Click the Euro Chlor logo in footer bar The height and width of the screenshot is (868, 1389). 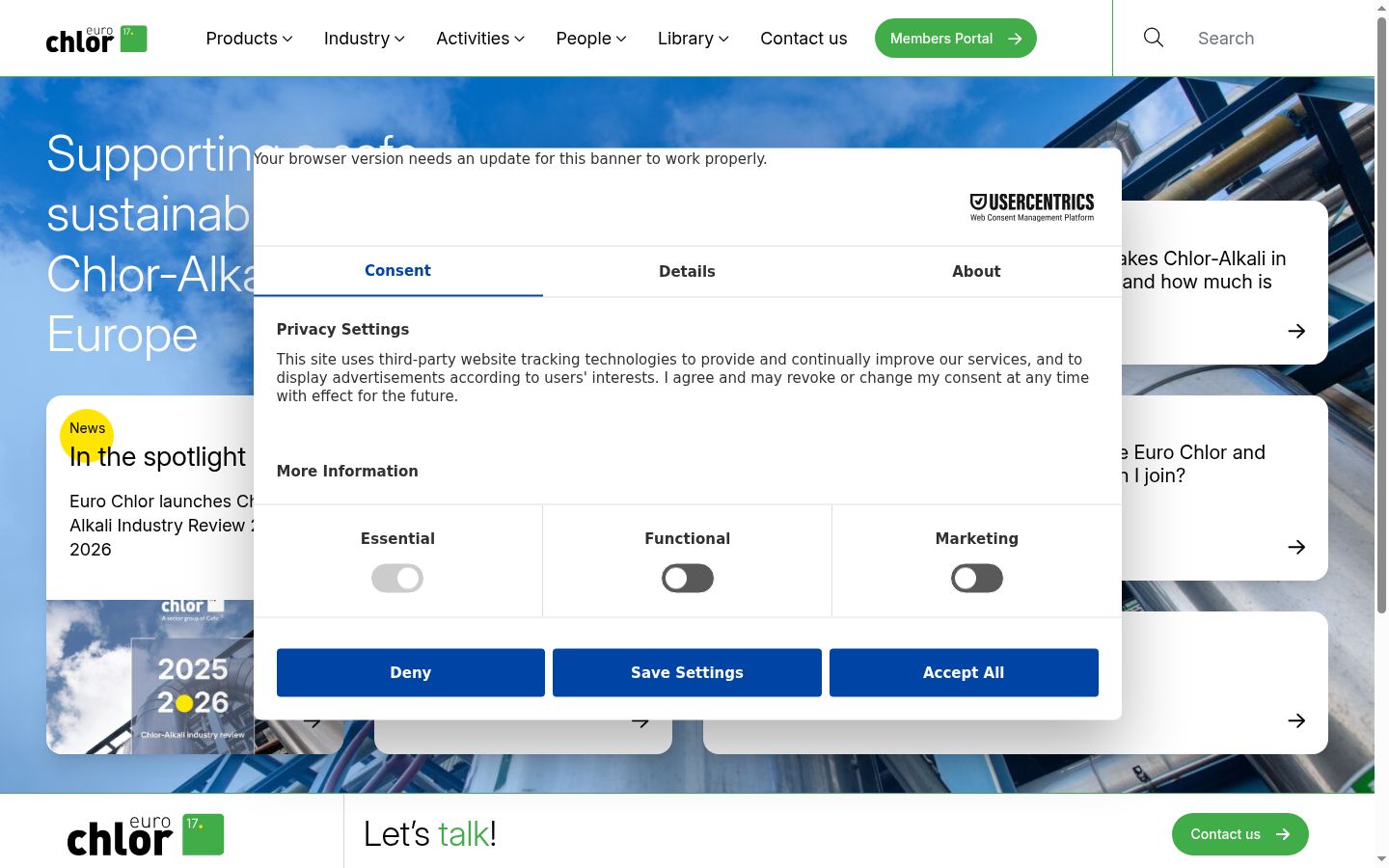(146, 835)
